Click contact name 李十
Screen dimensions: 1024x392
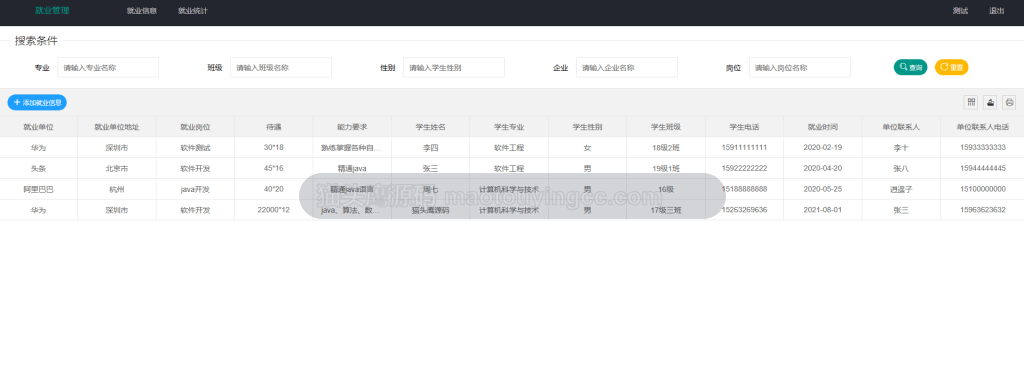pyautogui.click(x=901, y=148)
